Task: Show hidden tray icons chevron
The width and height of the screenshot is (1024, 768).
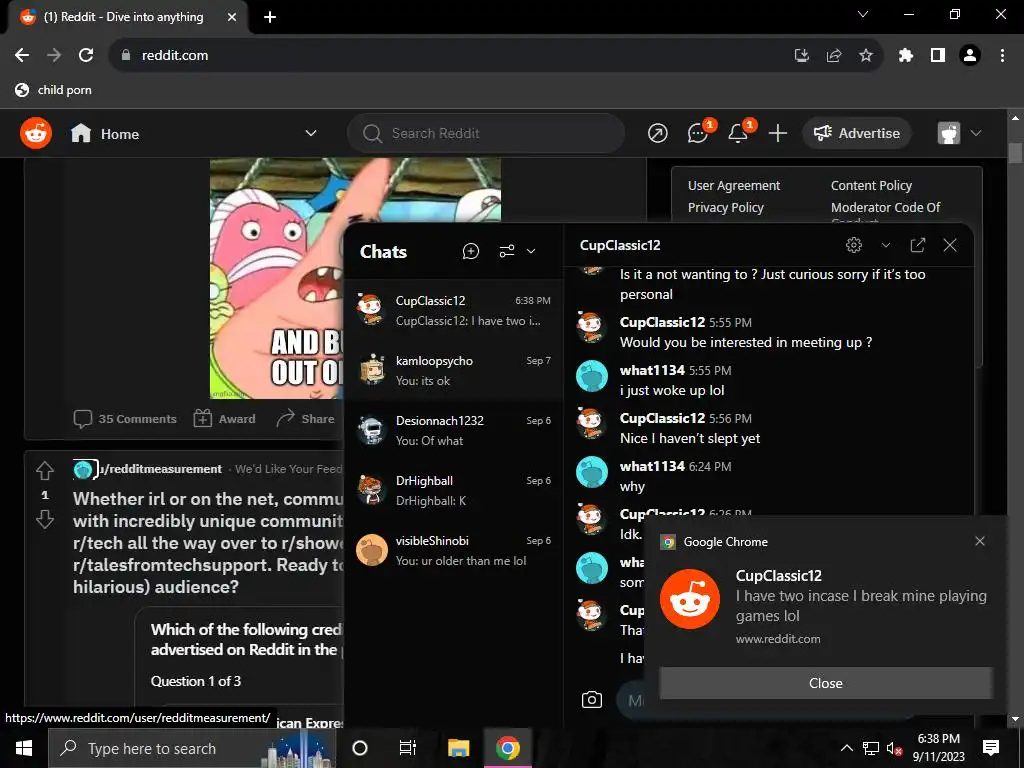Action: click(x=846, y=748)
